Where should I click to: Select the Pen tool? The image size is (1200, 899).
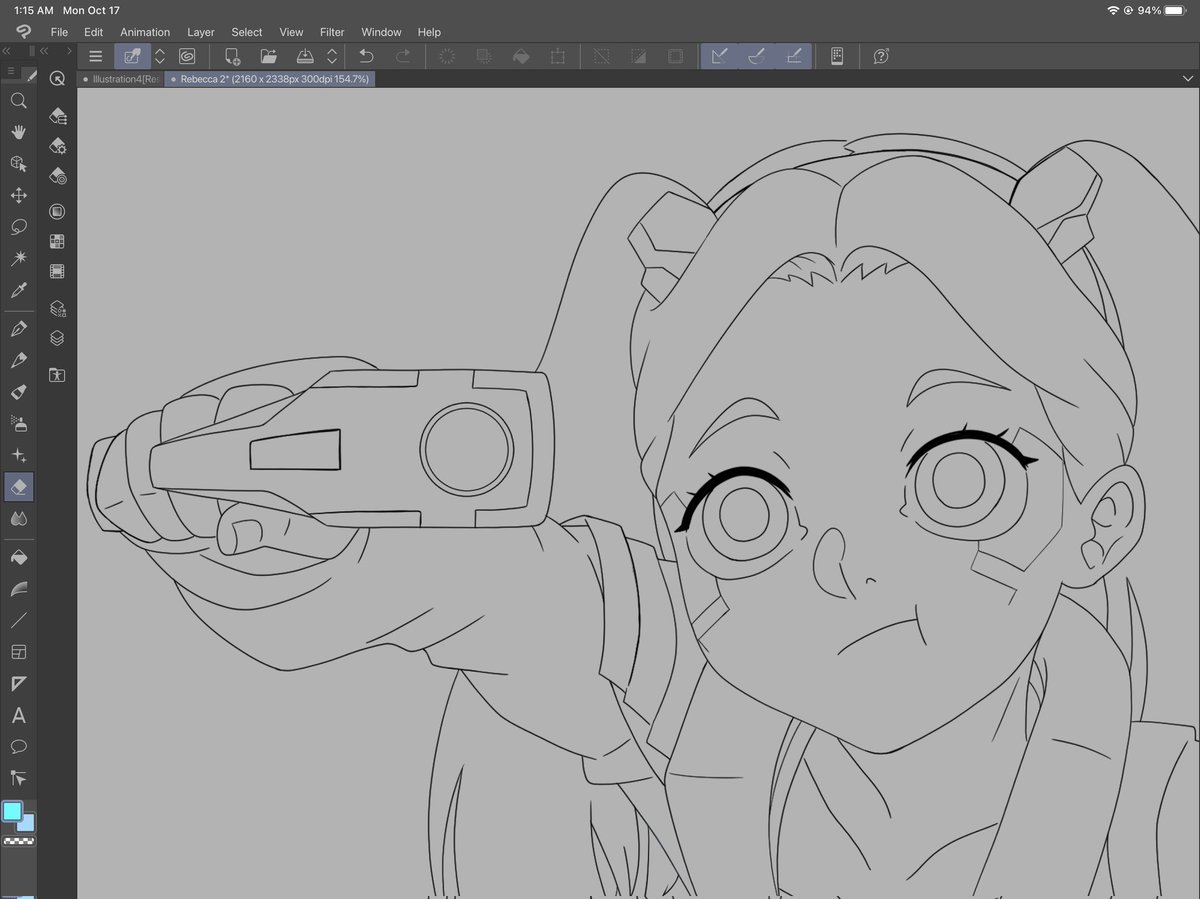[x=18, y=329]
